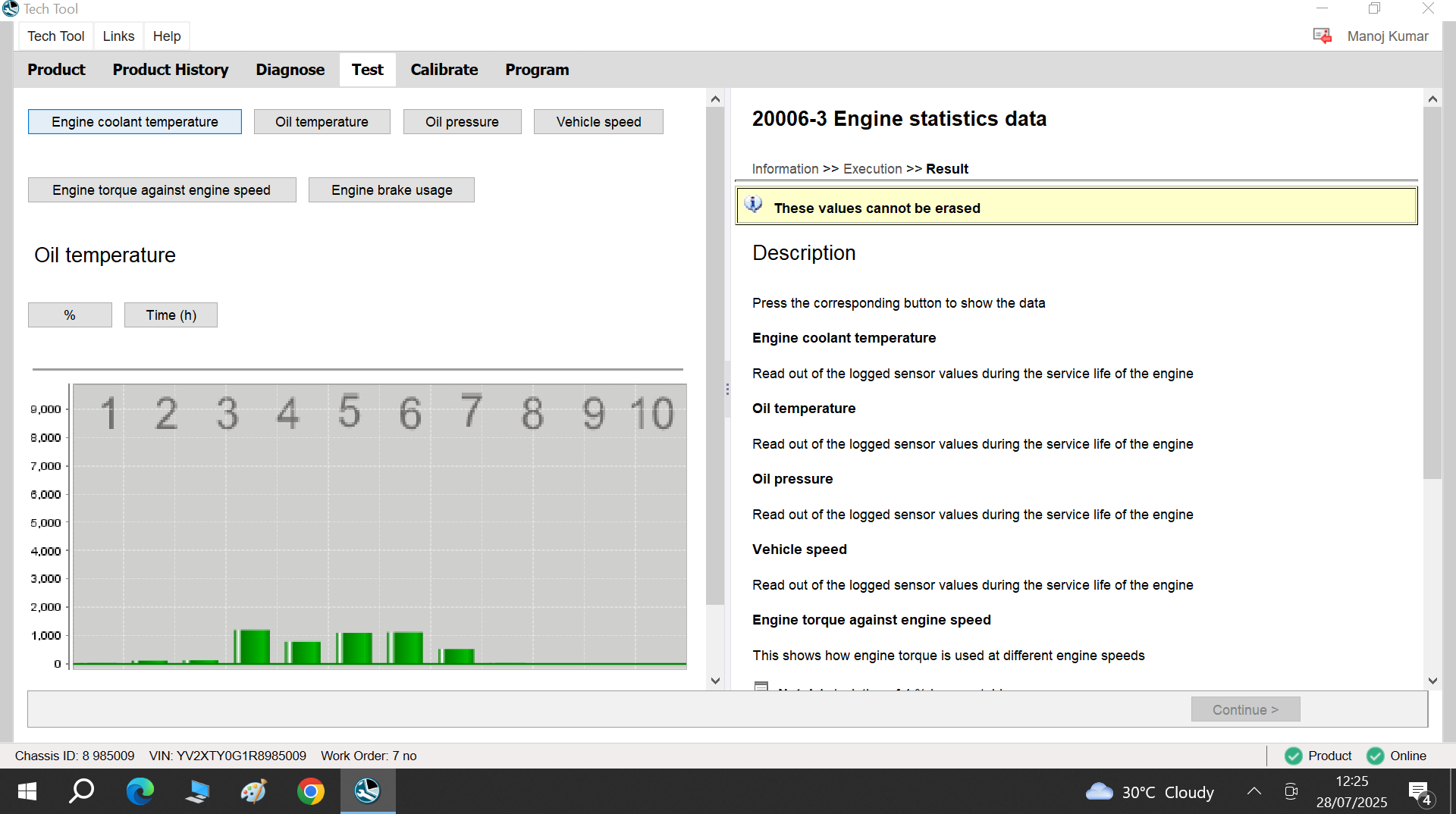Show Engine coolant temperature data

(x=135, y=122)
